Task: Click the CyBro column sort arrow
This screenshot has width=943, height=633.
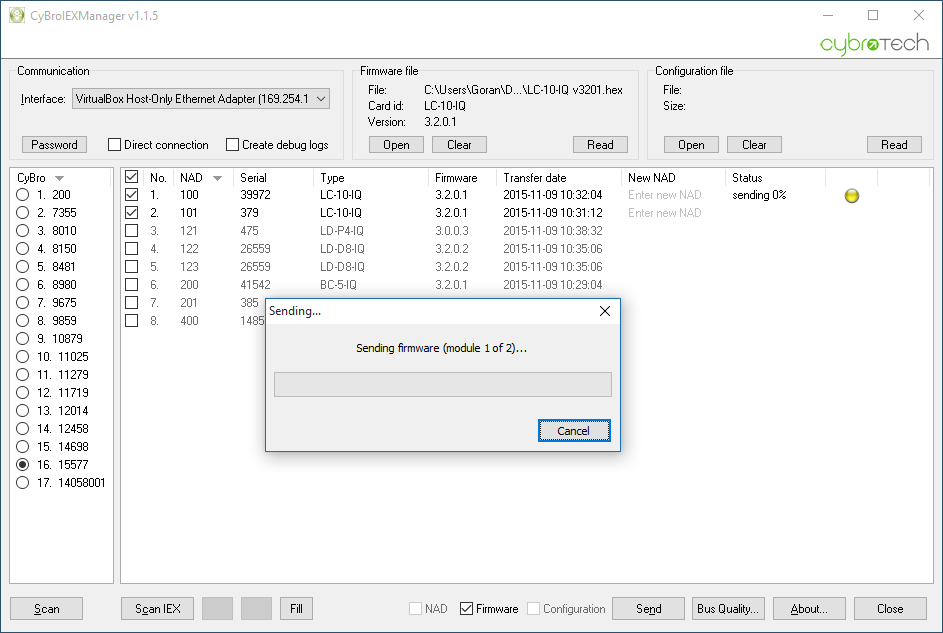Action: [60, 178]
